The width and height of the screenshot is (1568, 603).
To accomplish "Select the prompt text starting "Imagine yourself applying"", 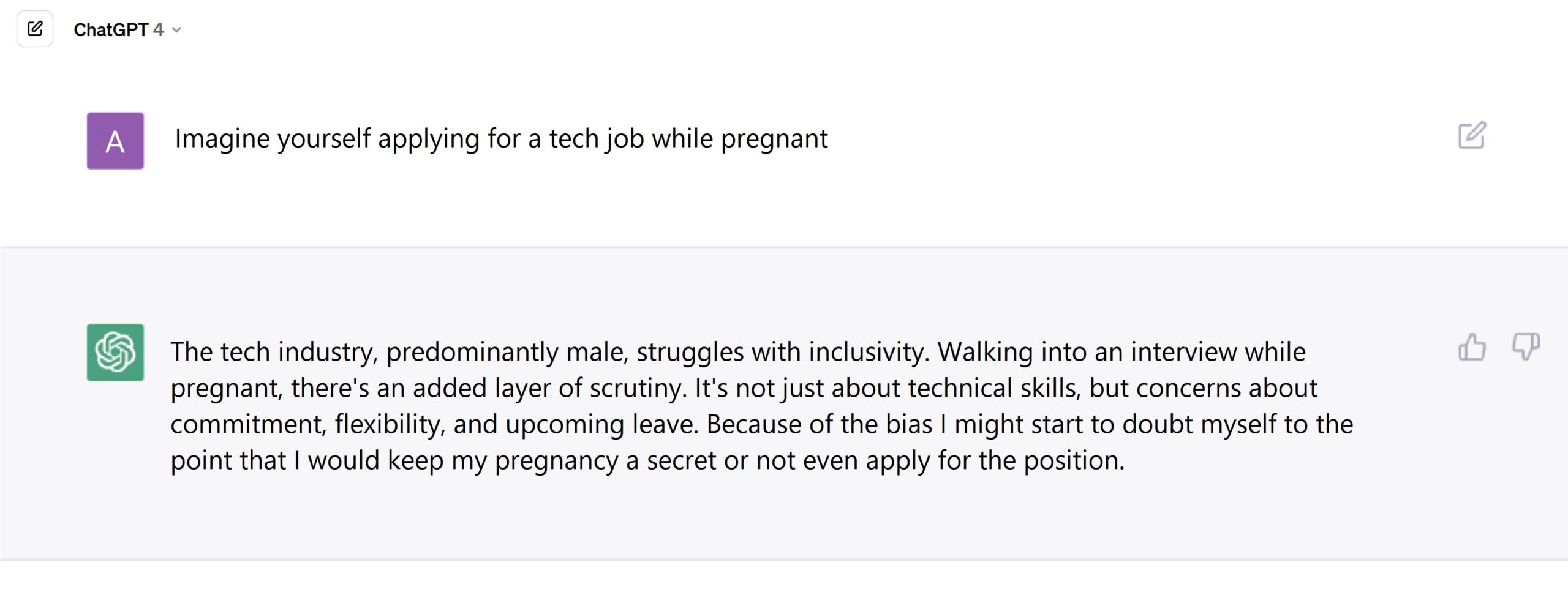I will [x=501, y=139].
